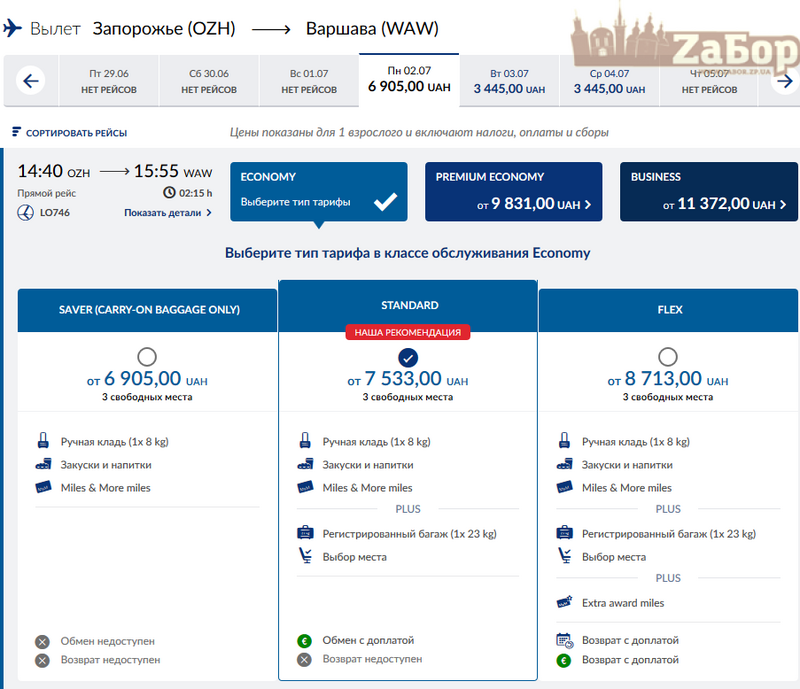The height and width of the screenshot is (689, 800).
Task: Switch to the Ср 04.07 date tab
Action: click(609, 81)
